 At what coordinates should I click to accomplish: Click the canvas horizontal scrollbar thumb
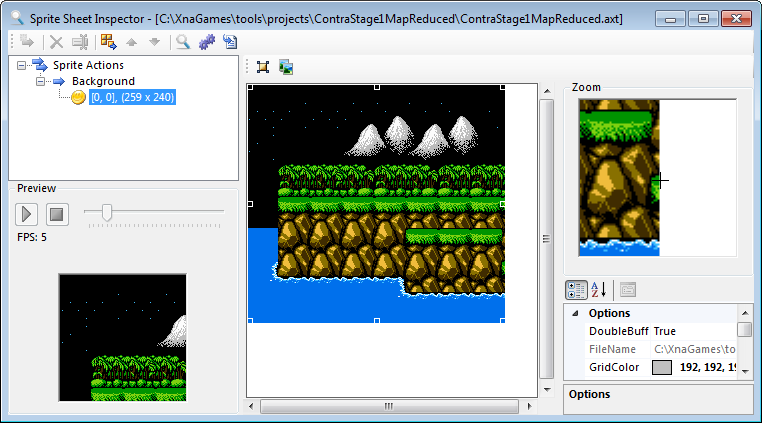click(x=389, y=406)
